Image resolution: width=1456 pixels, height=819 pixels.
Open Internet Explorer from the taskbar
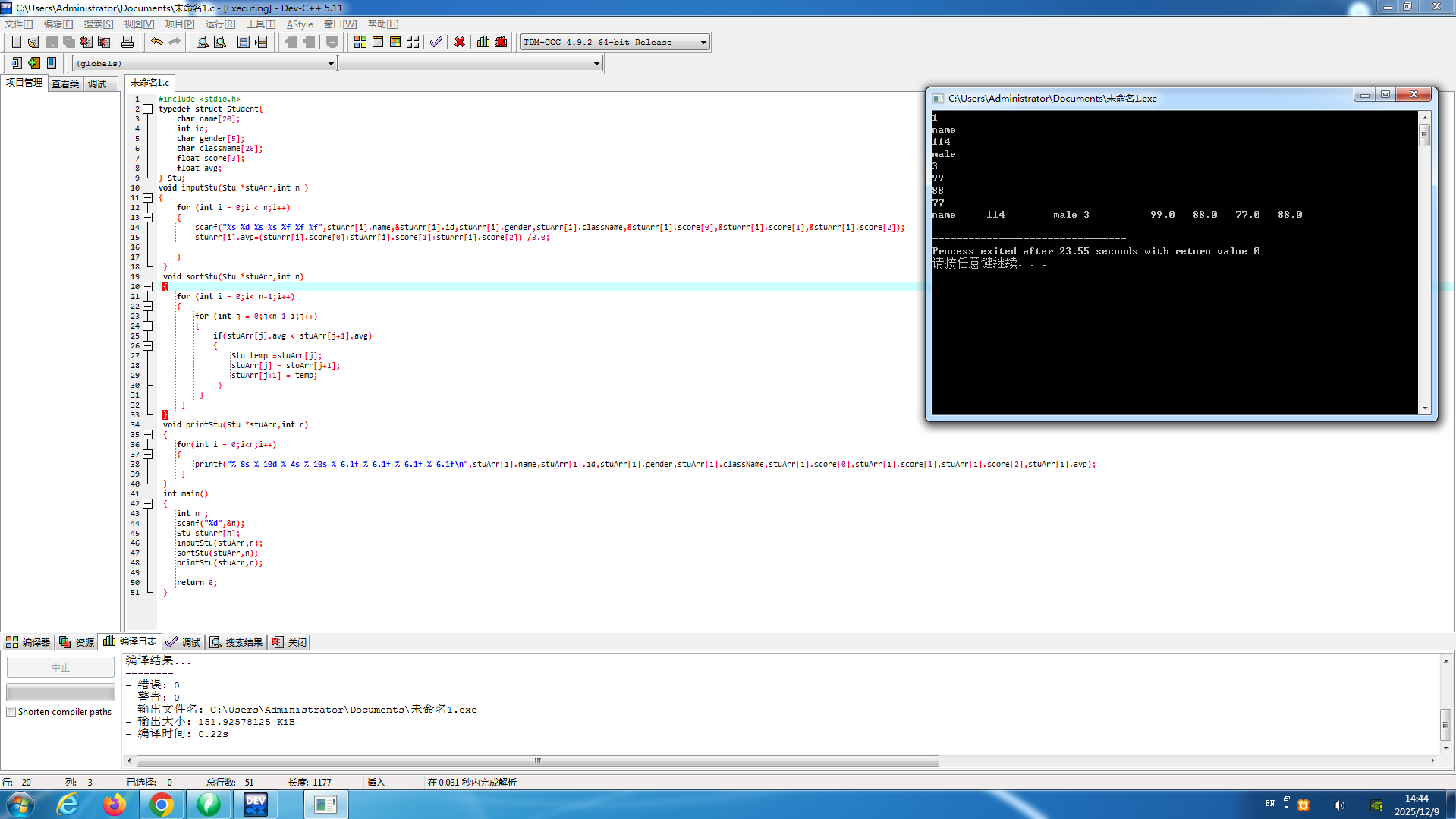coord(68,805)
